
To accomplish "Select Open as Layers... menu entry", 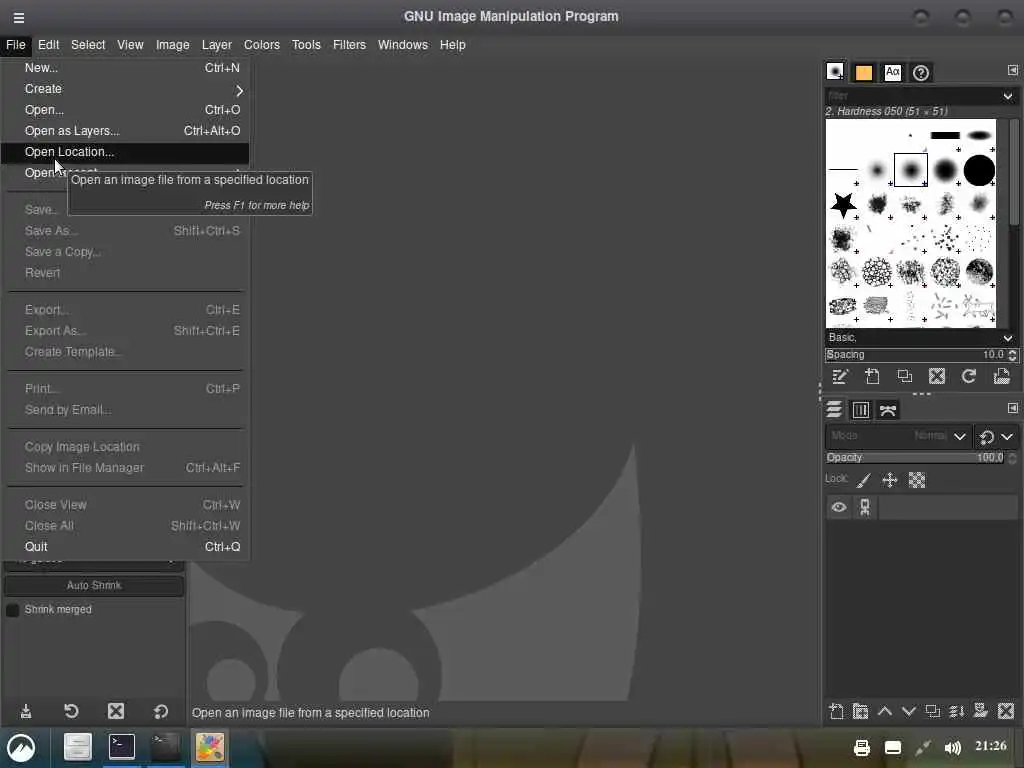I will click(125, 131).
